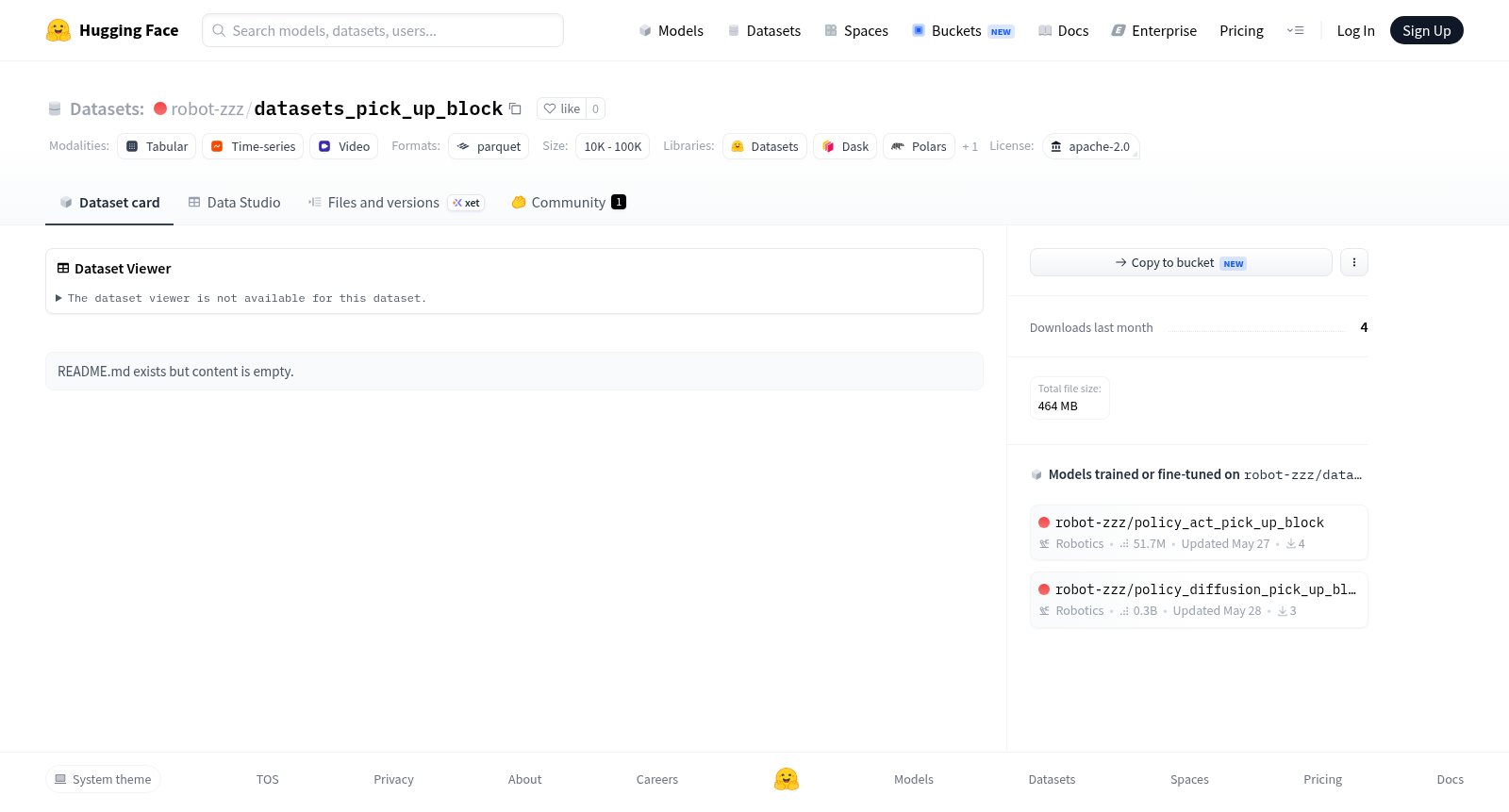Click the Datasets: breadcrumb label

coord(107,108)
